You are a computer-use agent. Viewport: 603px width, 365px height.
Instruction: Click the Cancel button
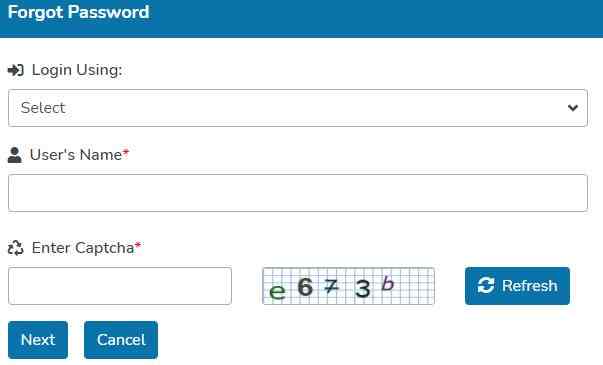tap(121, 340)
